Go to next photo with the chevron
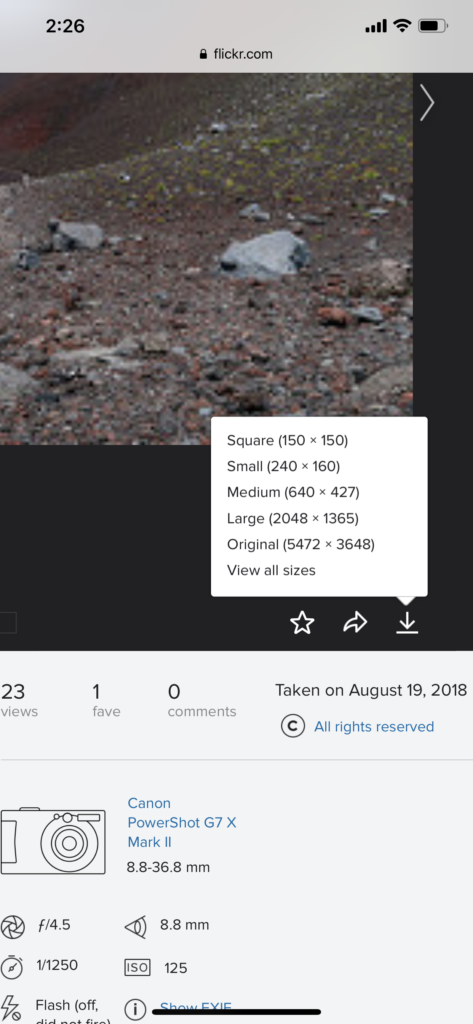Image resolution: width=473 pixels, height=1024 pixels. pyautogui.click(x=427, y=103)
